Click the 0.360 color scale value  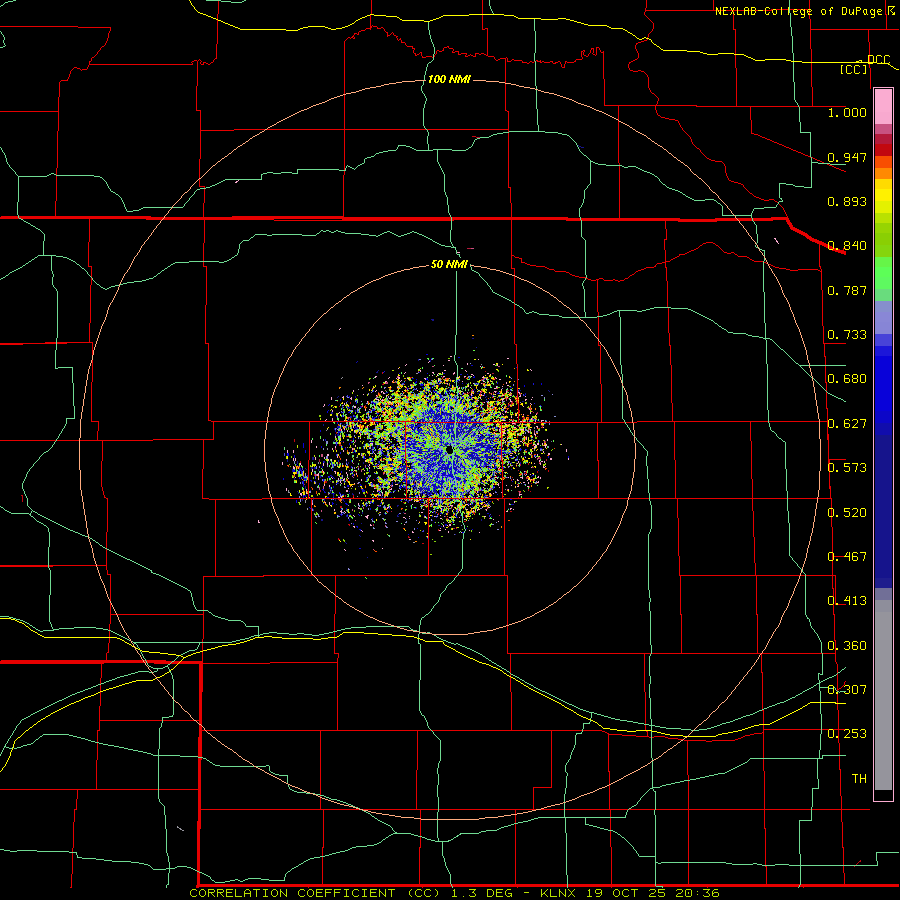click(847, 646)
